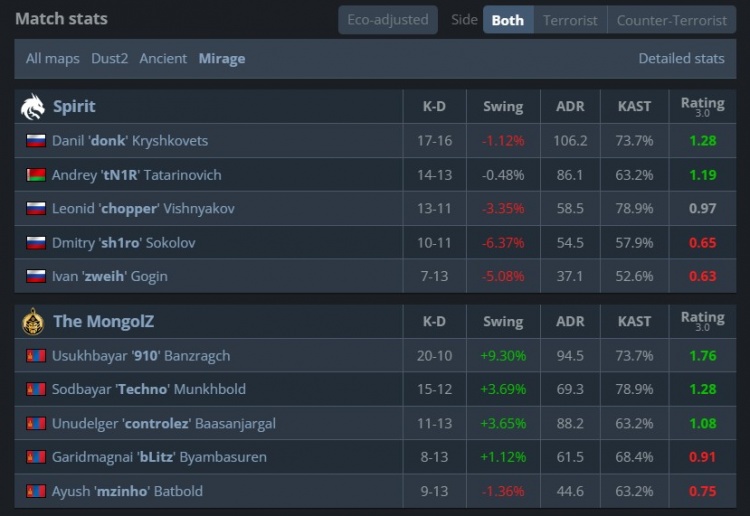The width and height of the screenshot is (750, 516).
Task: Select the Both sides option
Action: [507, 20]
